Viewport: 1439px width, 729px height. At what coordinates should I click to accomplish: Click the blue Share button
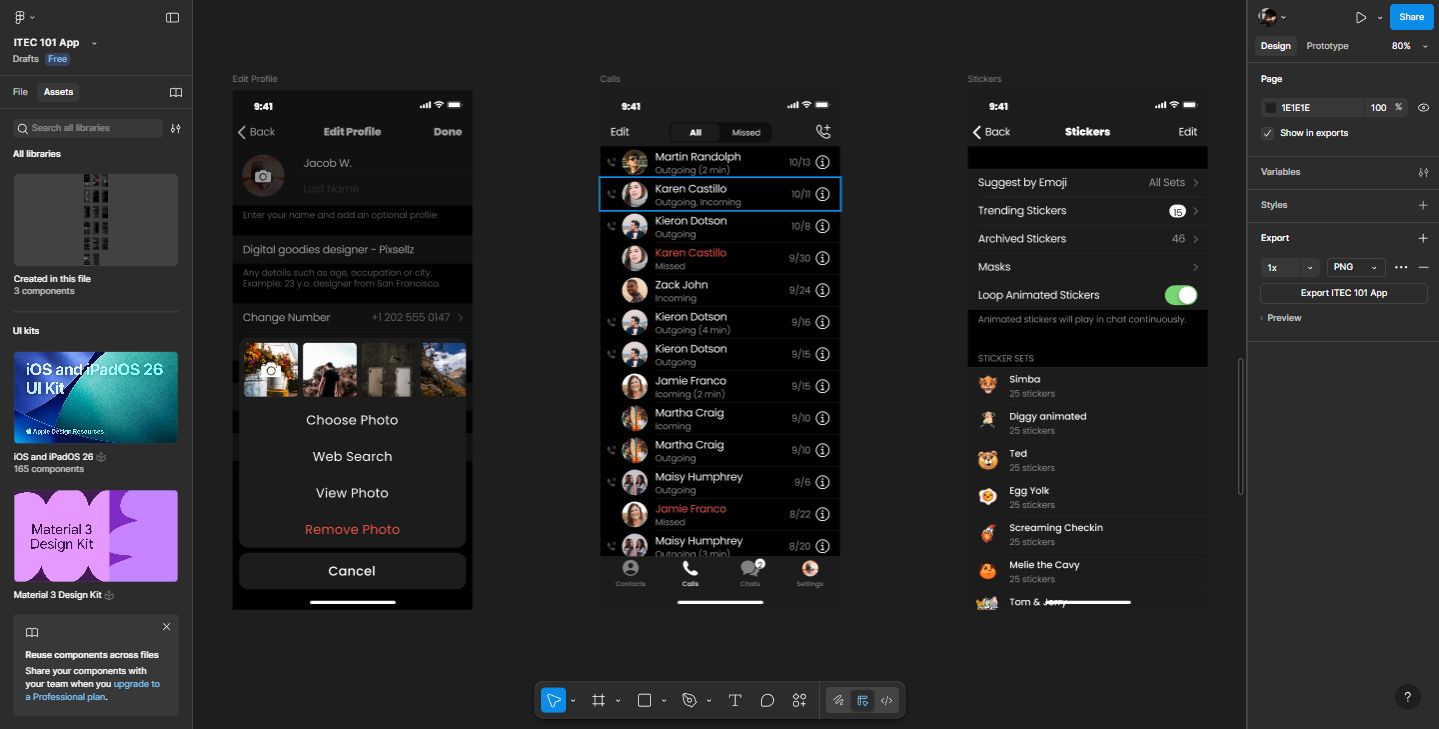coord(1411,17)
